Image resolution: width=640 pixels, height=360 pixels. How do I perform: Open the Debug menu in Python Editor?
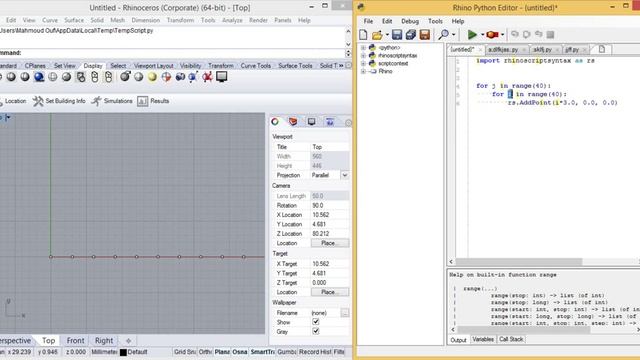coord(410,21)
